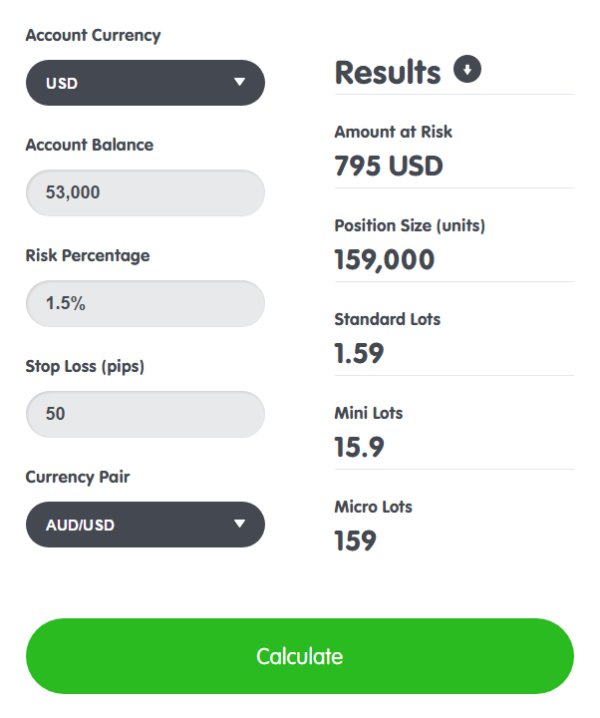The width and height of the screenshot is (600, 718).
Task: Click the Results heading
Action: (387, 72)
